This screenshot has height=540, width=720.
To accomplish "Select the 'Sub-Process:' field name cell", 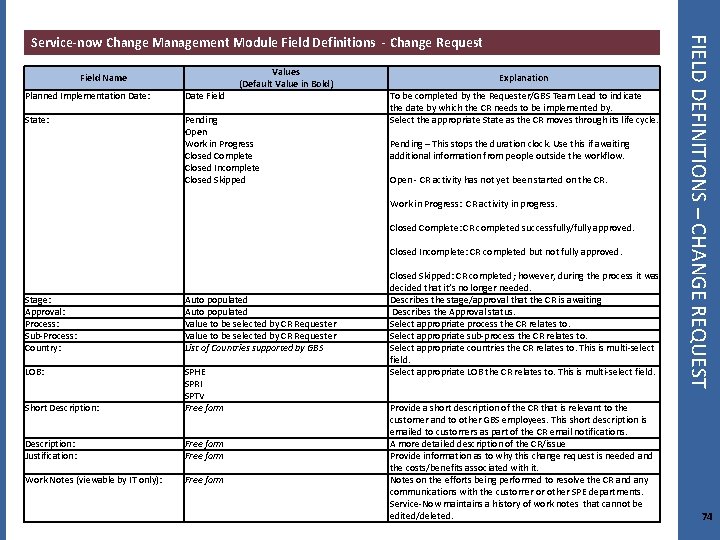I will pyautogui.click(x=104, y=336).
